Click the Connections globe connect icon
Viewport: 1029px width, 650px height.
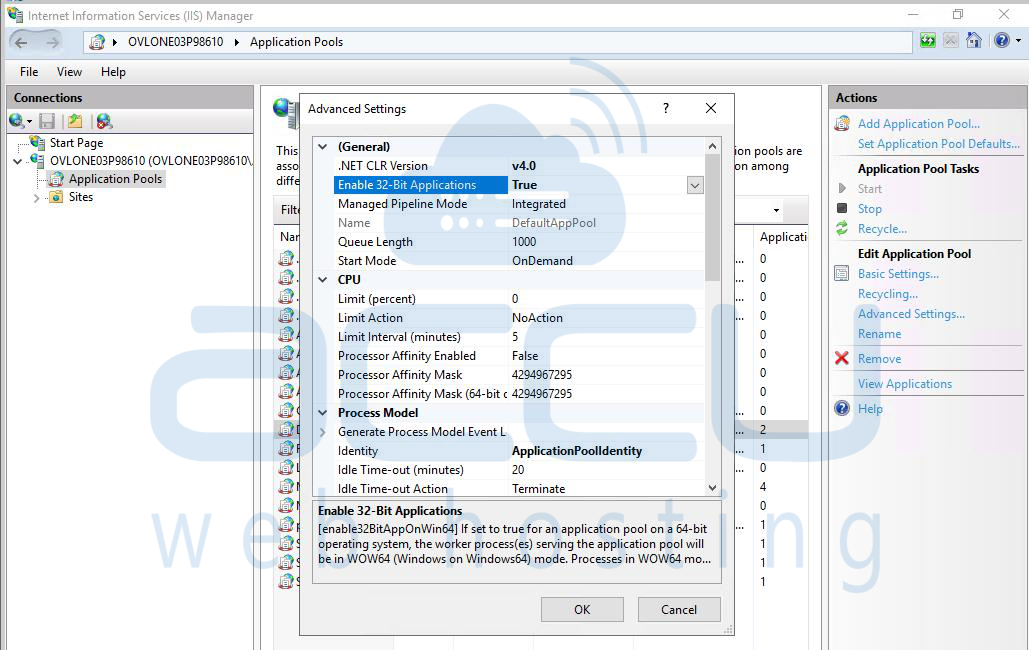coord(17,121)
